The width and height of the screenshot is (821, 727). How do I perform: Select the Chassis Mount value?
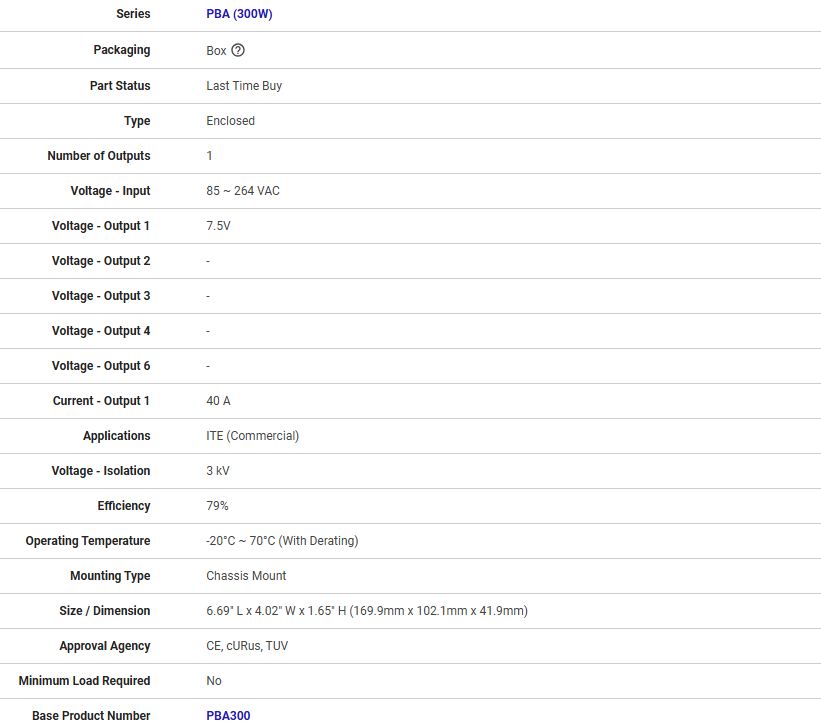coord(246,576)
